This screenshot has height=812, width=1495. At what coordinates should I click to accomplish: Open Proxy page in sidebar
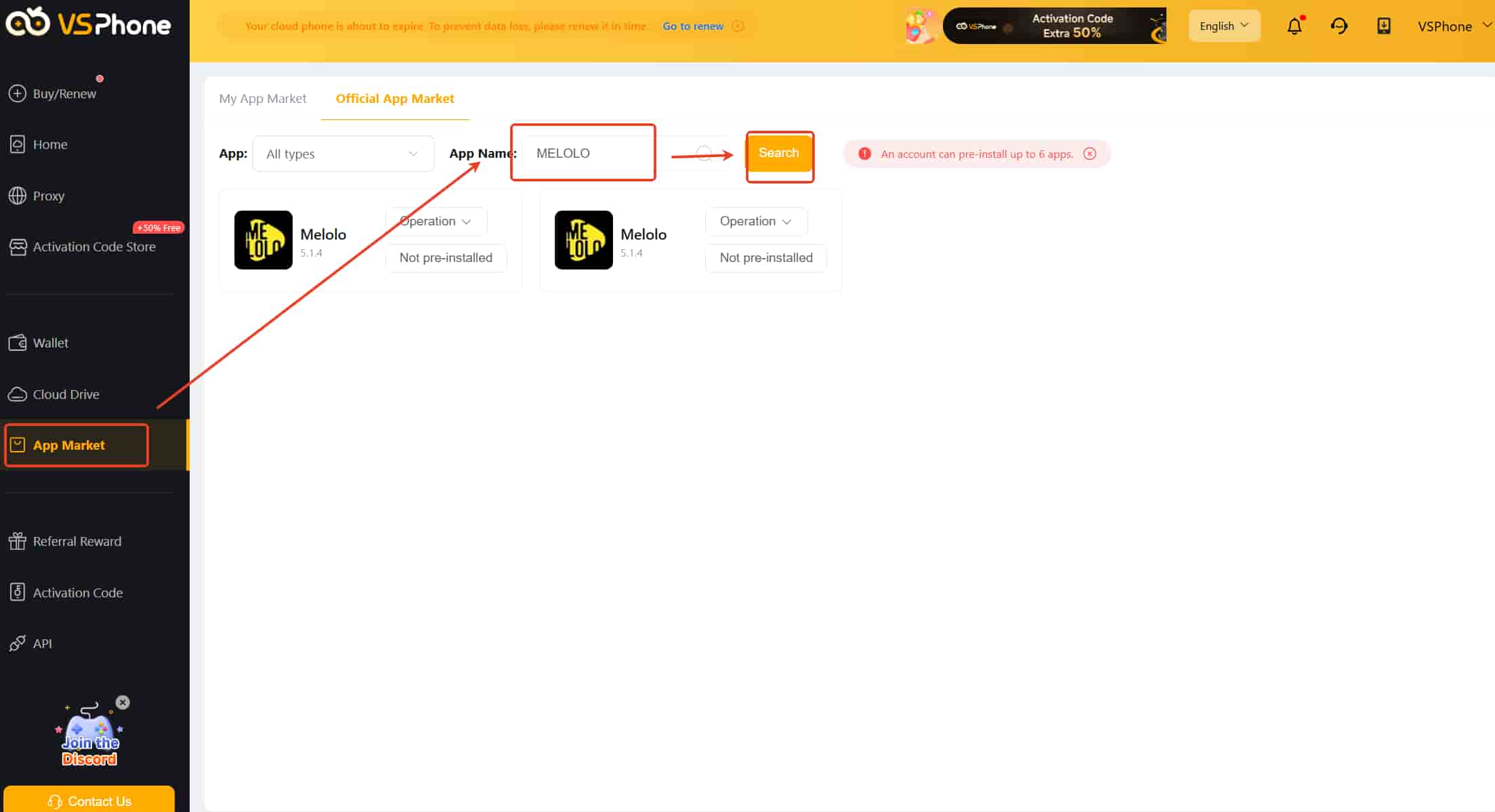point(48,196)
